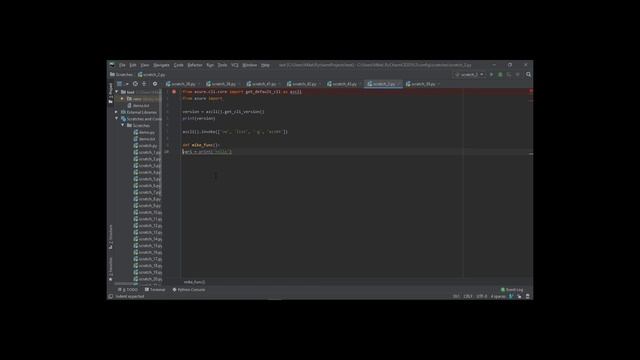
Task: Toggle the Structure tool window side tab
Action: pyautogui.click(x=110, y=237)
